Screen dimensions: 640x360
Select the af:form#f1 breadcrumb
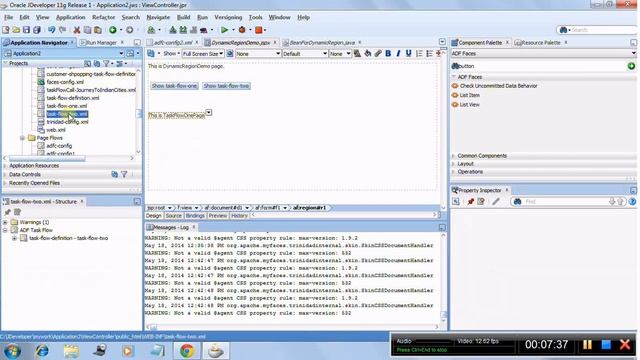click(x=268, y=208)
